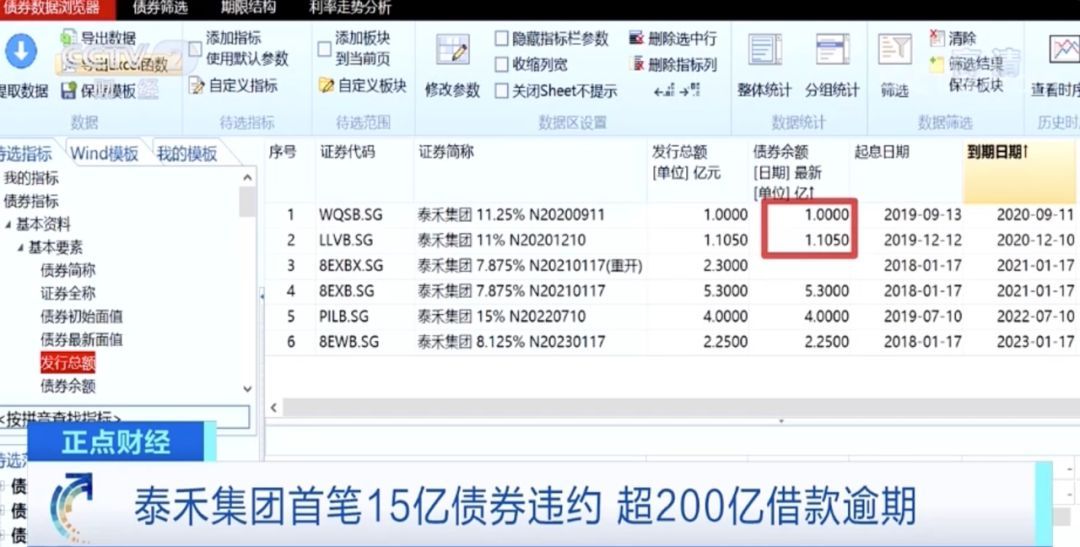The image size is (1080, 547).
Task: Select 债券余额 in indicator tree
Action: [x=68, y=386]
